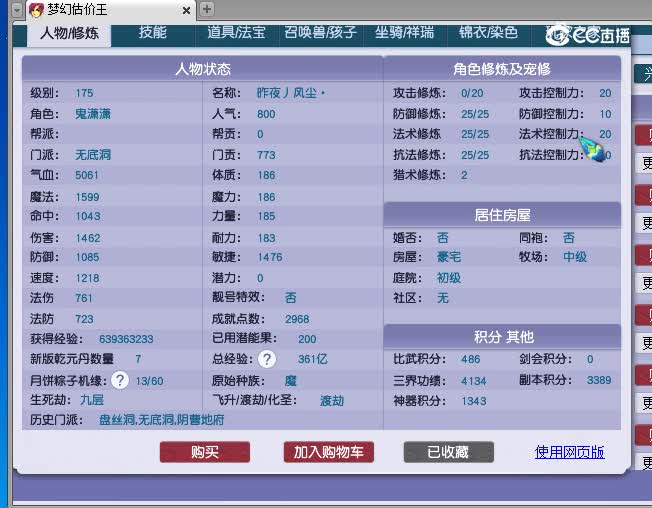The height and width of the screenshot is (508, 652).
Task: Click the 新版乾元丹数量 value 7
Action: coord(138,359)
